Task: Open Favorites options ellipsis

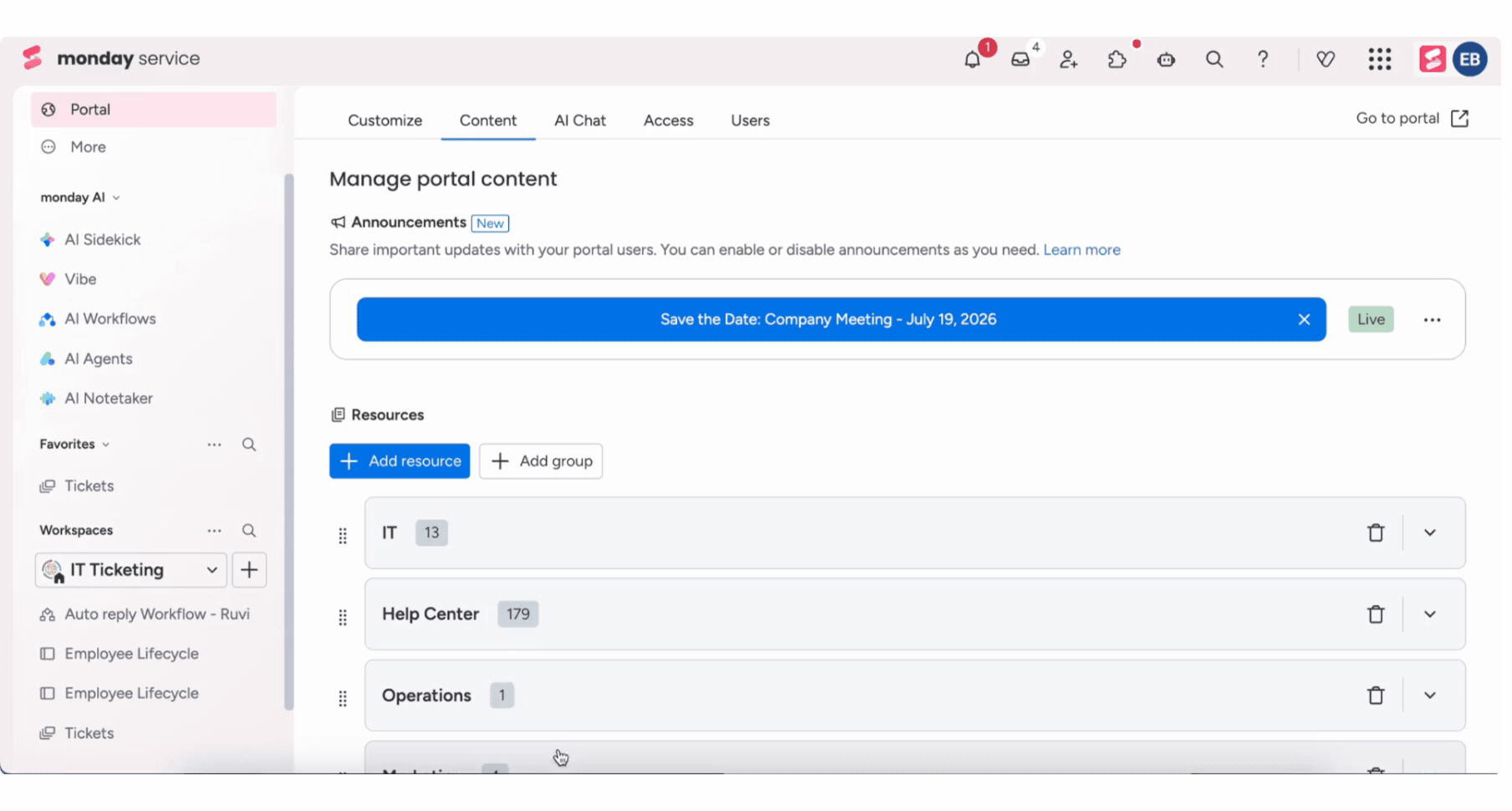Action: pyautogui.click(x=214, y=445)
